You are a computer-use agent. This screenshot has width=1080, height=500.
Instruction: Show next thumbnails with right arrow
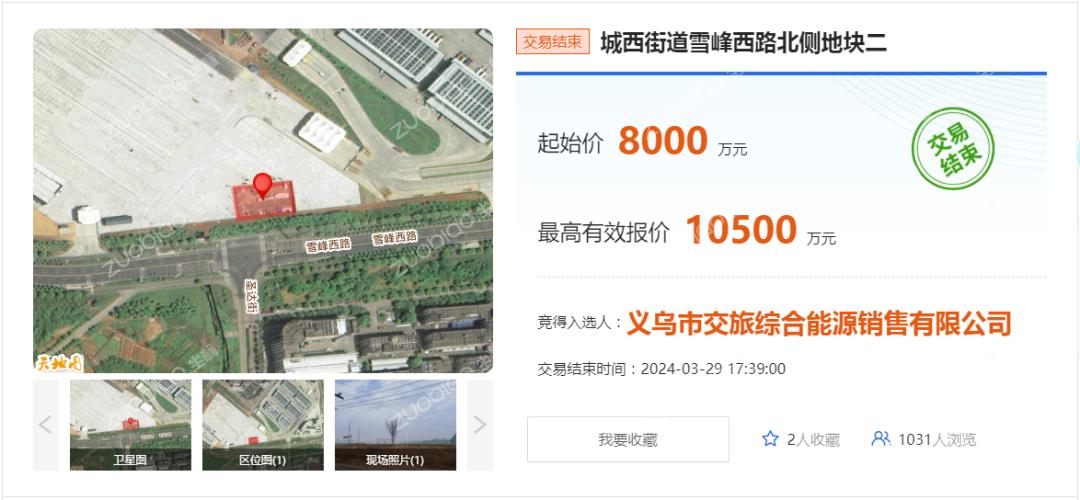(x=479, y=425)
